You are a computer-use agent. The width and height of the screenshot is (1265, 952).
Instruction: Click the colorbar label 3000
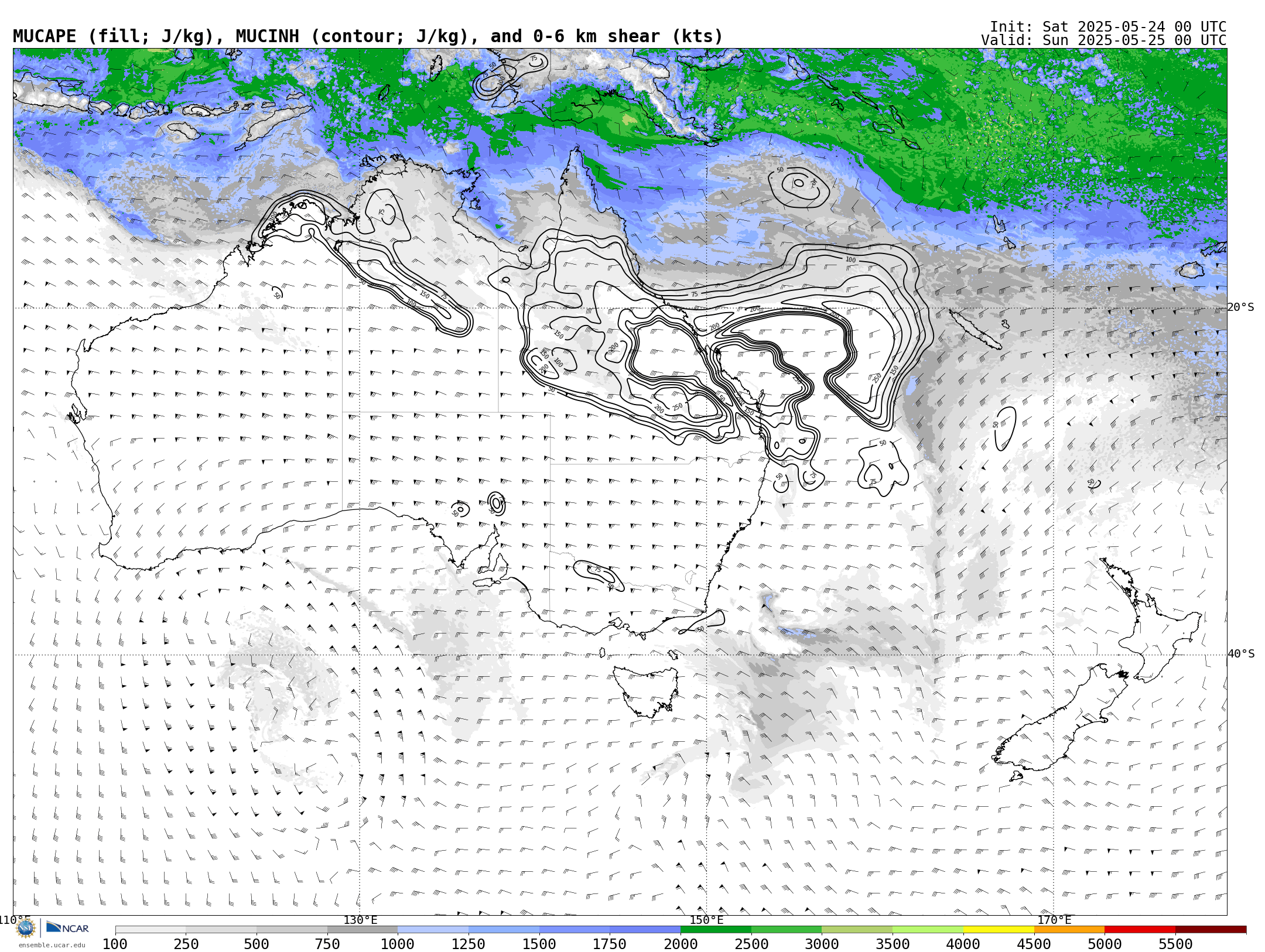click(822, 944)
